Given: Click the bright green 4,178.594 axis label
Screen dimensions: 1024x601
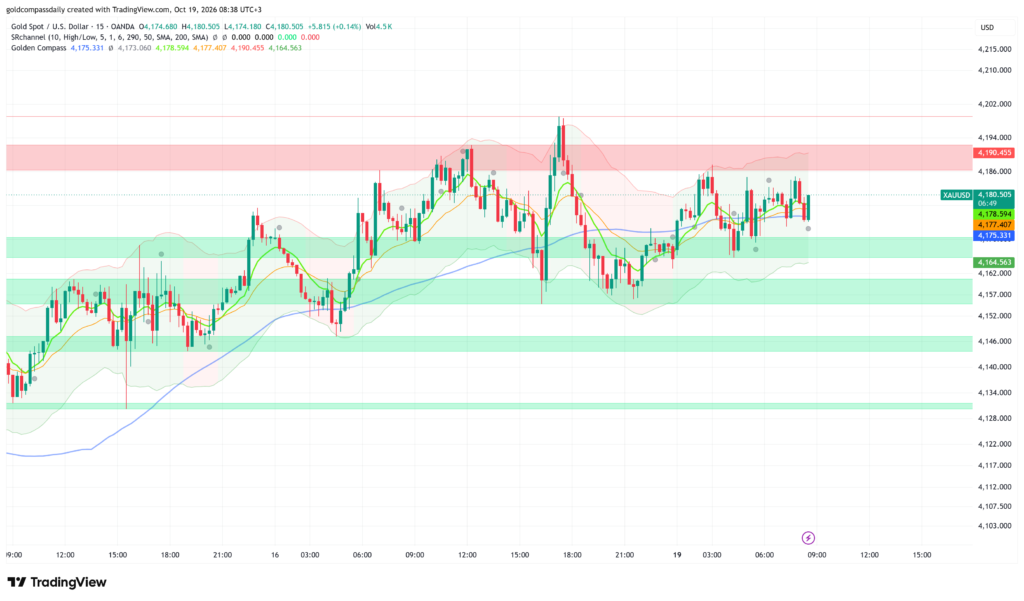Looking at the screenshot, I should [x=994, y=214].
